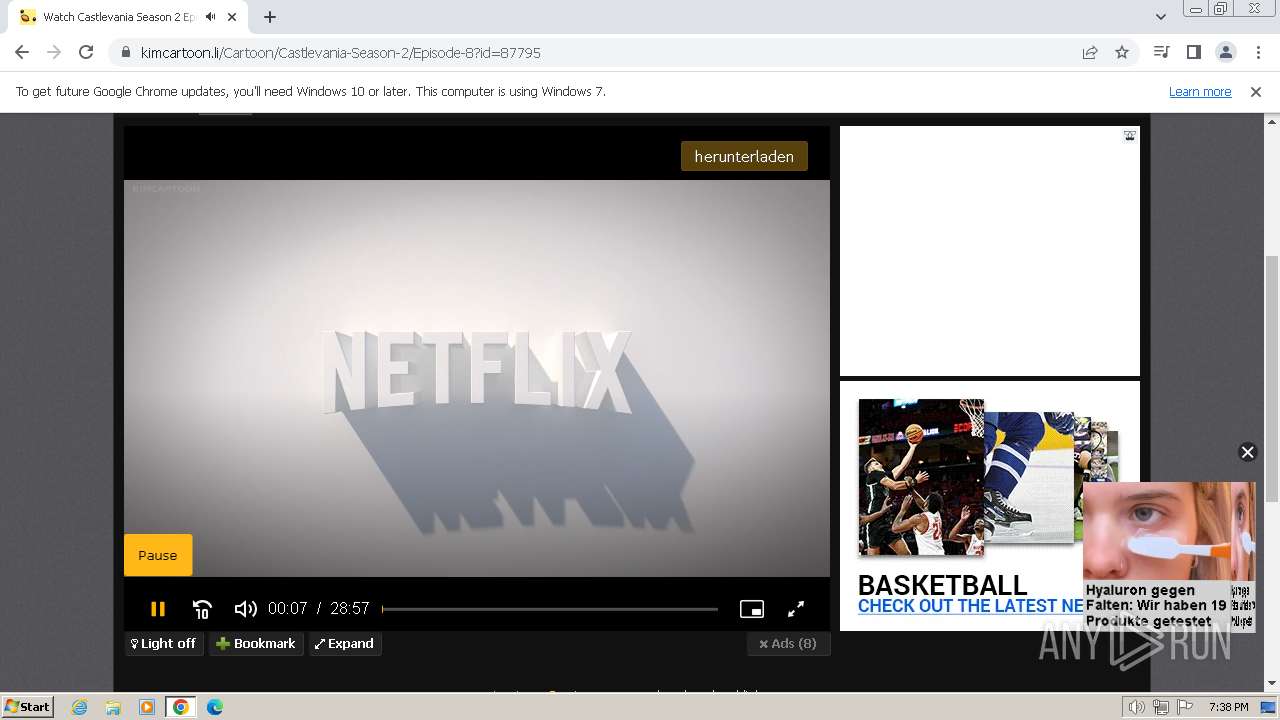Open the Hyaluron gegen Falten ad
This screenshot has width=1280, height=720.
point(1169,556)
